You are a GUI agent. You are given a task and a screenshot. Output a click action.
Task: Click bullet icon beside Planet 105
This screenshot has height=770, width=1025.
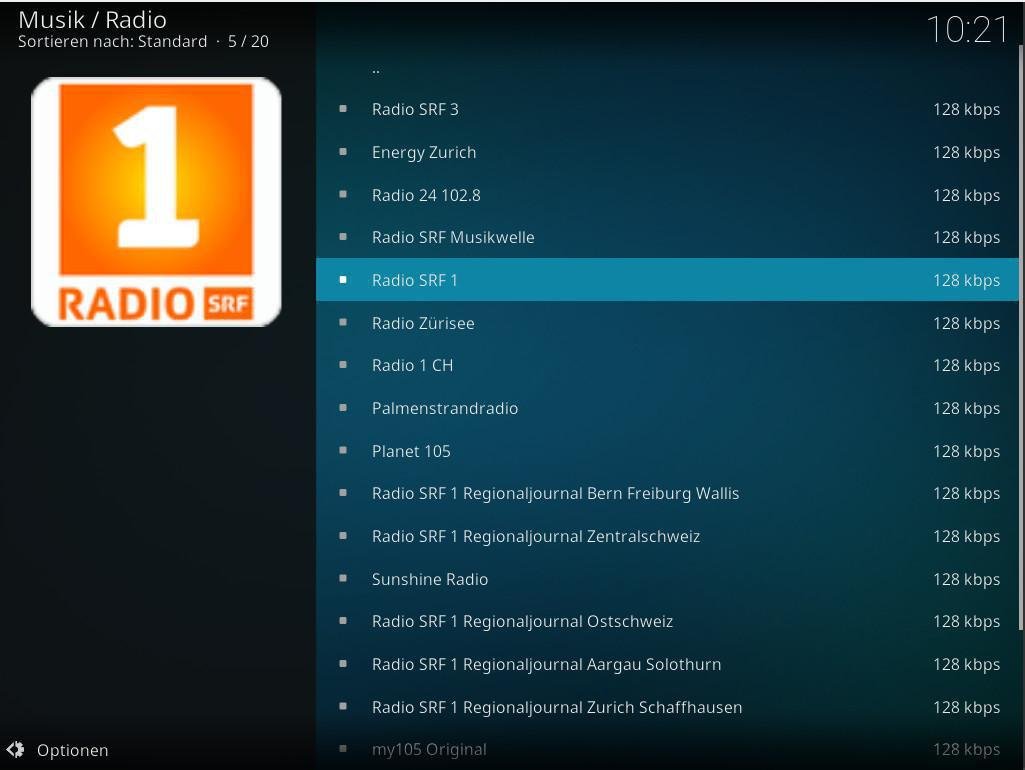(x=343, y=450)
